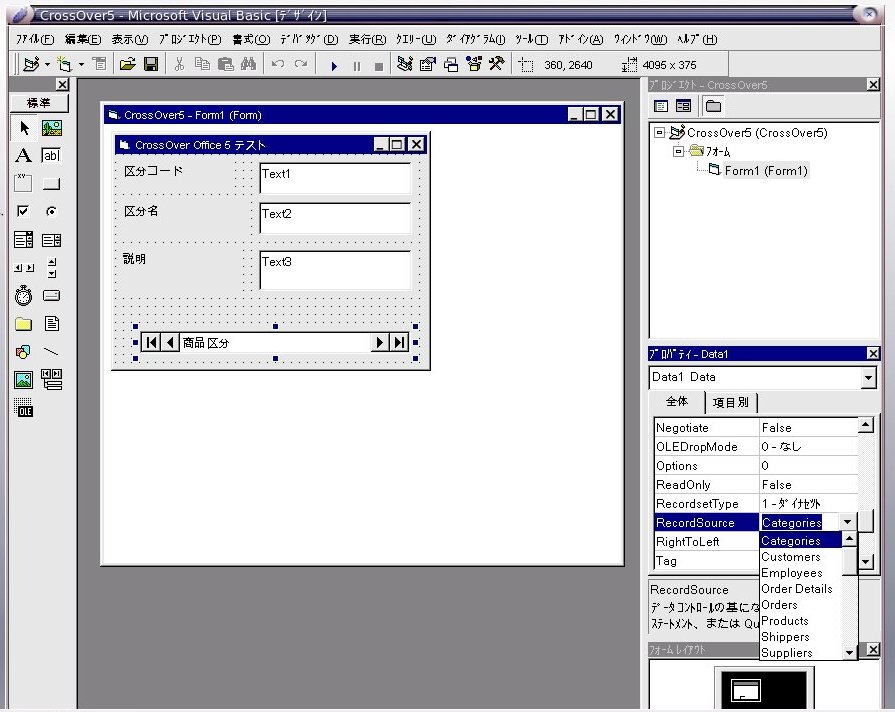Select the Data control tool in toolbox
Viewport: 895px width, 712px height.
pyautogui.click(x=51, y=380)
